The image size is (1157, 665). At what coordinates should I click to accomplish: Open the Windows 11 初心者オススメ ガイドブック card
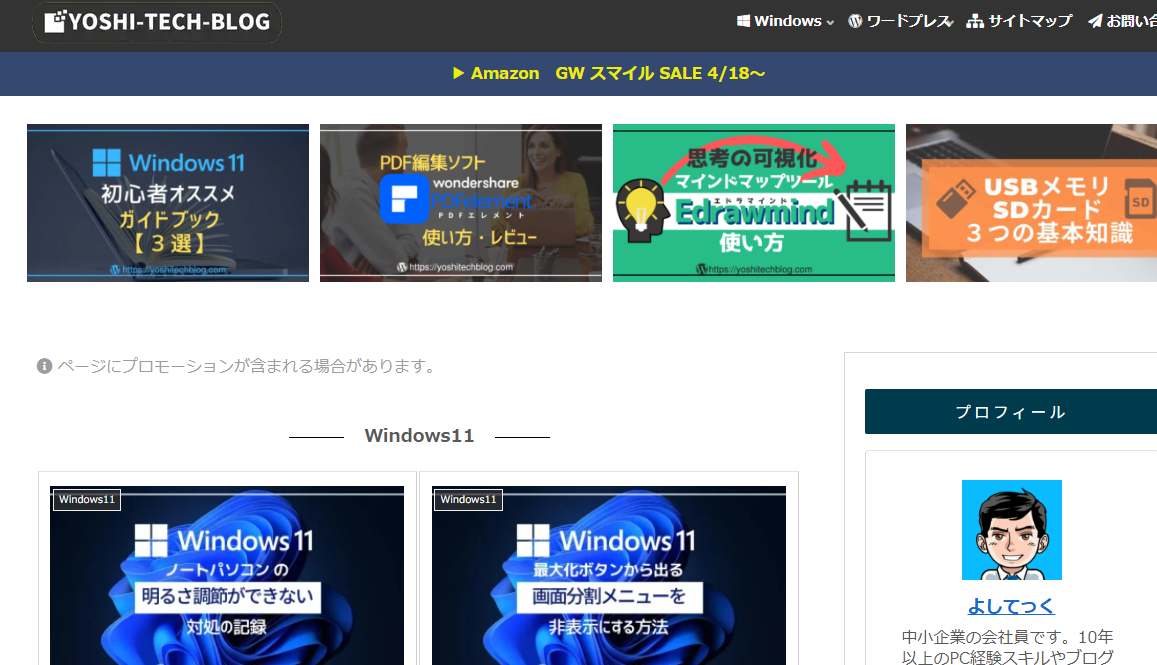[x=167, y=203]
